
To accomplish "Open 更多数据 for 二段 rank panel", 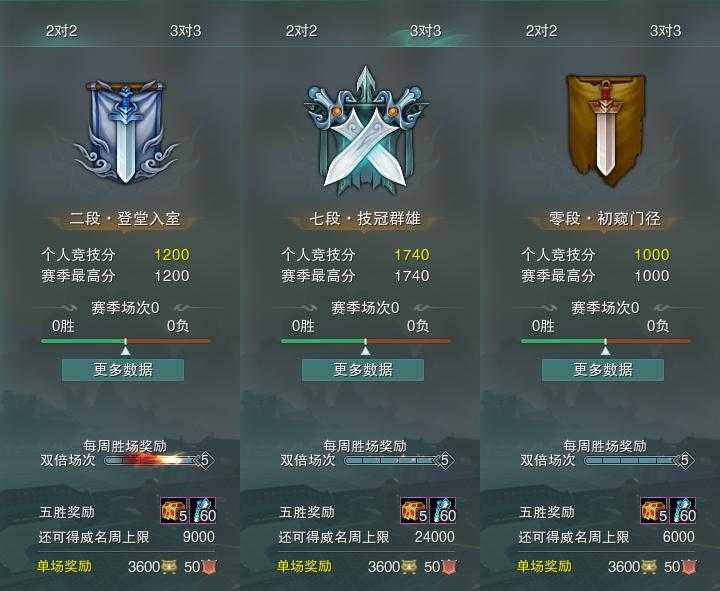I will pos(123,370).
